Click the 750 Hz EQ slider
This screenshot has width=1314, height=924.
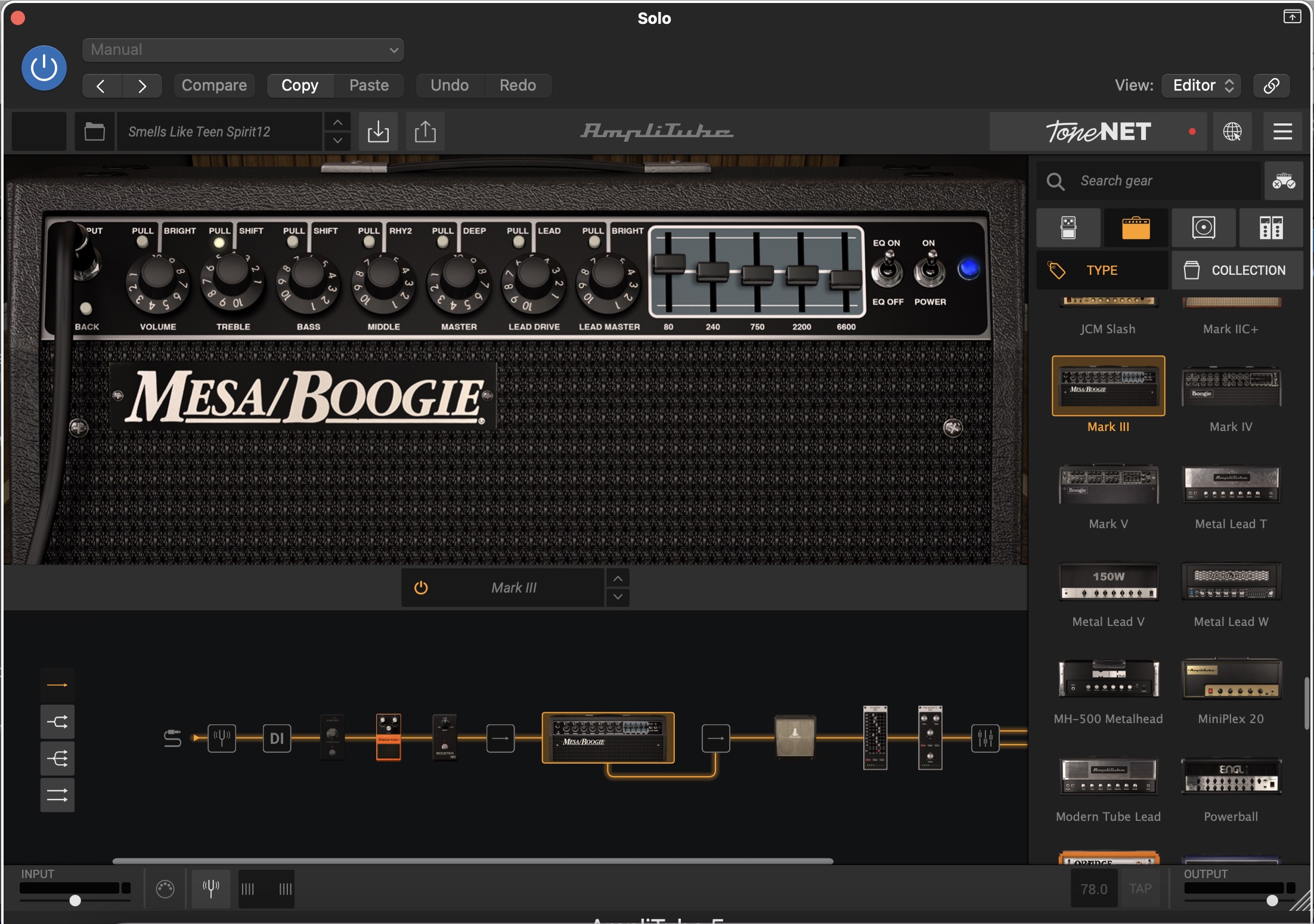point(757,275)
